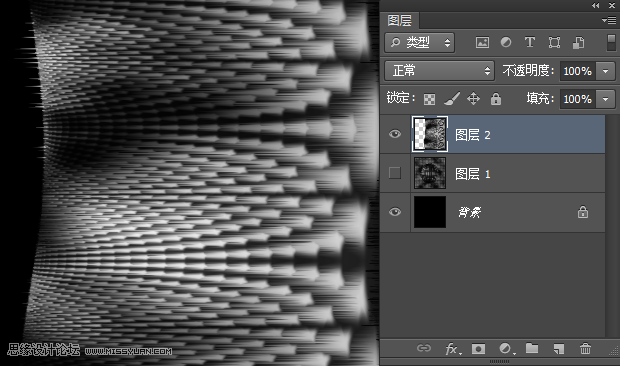Image resolution: width=620 pixels, height=366 pixels.
Task: Click the 填充 label
Action: pyautogui.click(x=540, y=98)
